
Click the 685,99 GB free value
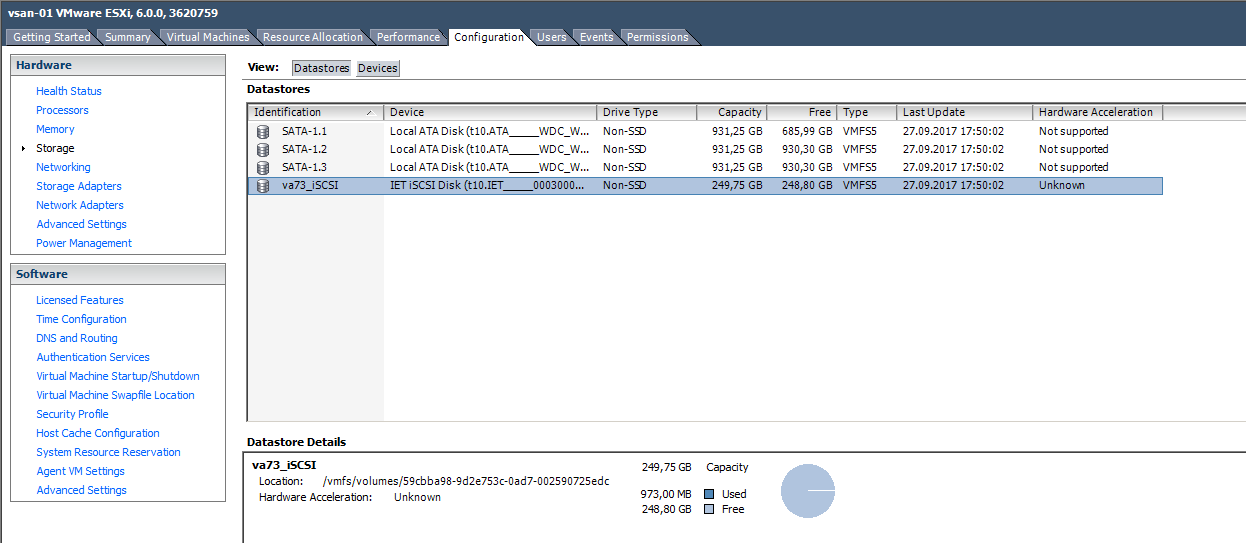(808, 131)
